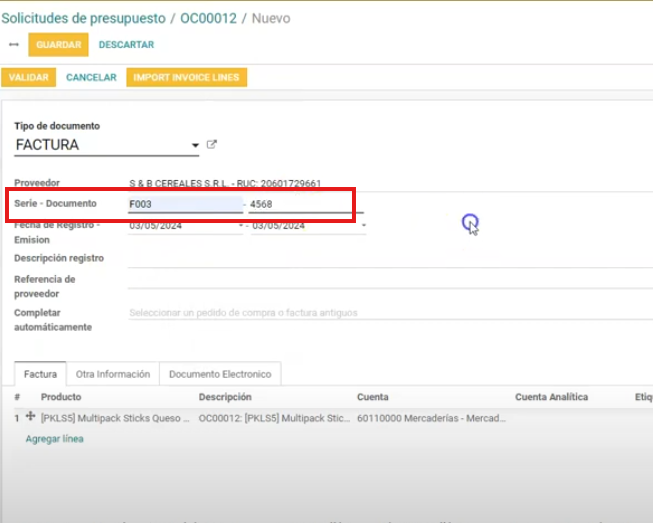Click IMPORT INVOICE LINES button
Viewport: 653px width, 523px height.
click(x=186, y=77)
